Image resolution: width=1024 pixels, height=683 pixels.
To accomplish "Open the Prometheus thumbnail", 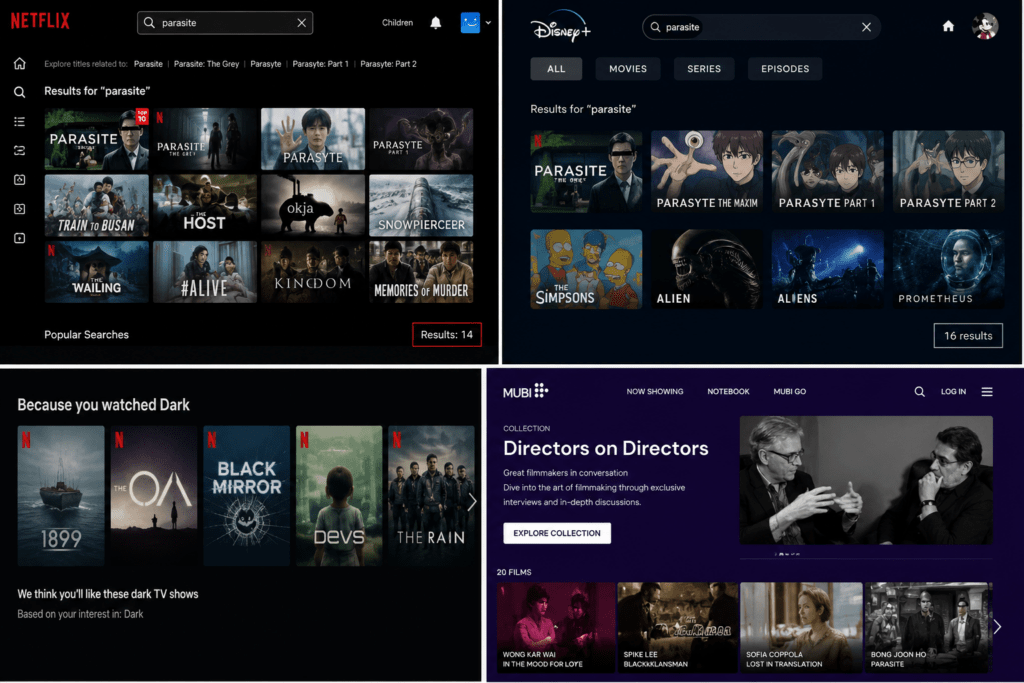I will tap(948, 268).
